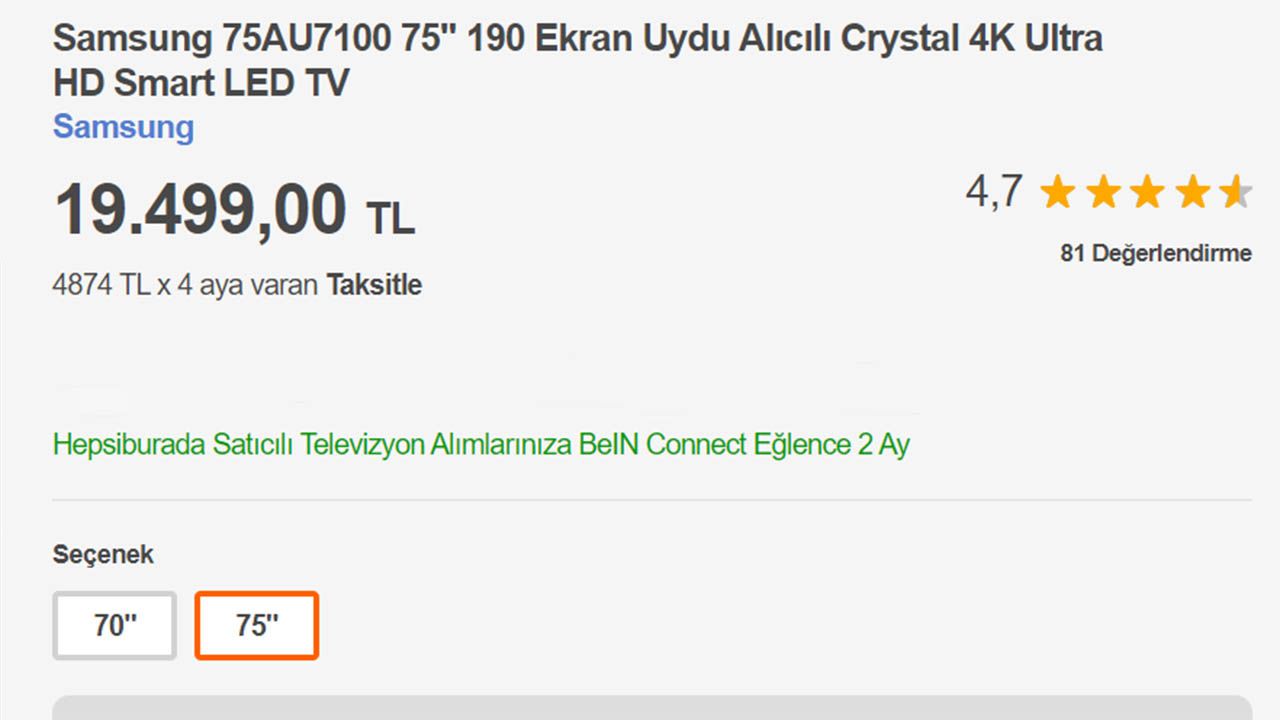
Task: Click the fourth rating star
Action: click(x=1193, y=192)
